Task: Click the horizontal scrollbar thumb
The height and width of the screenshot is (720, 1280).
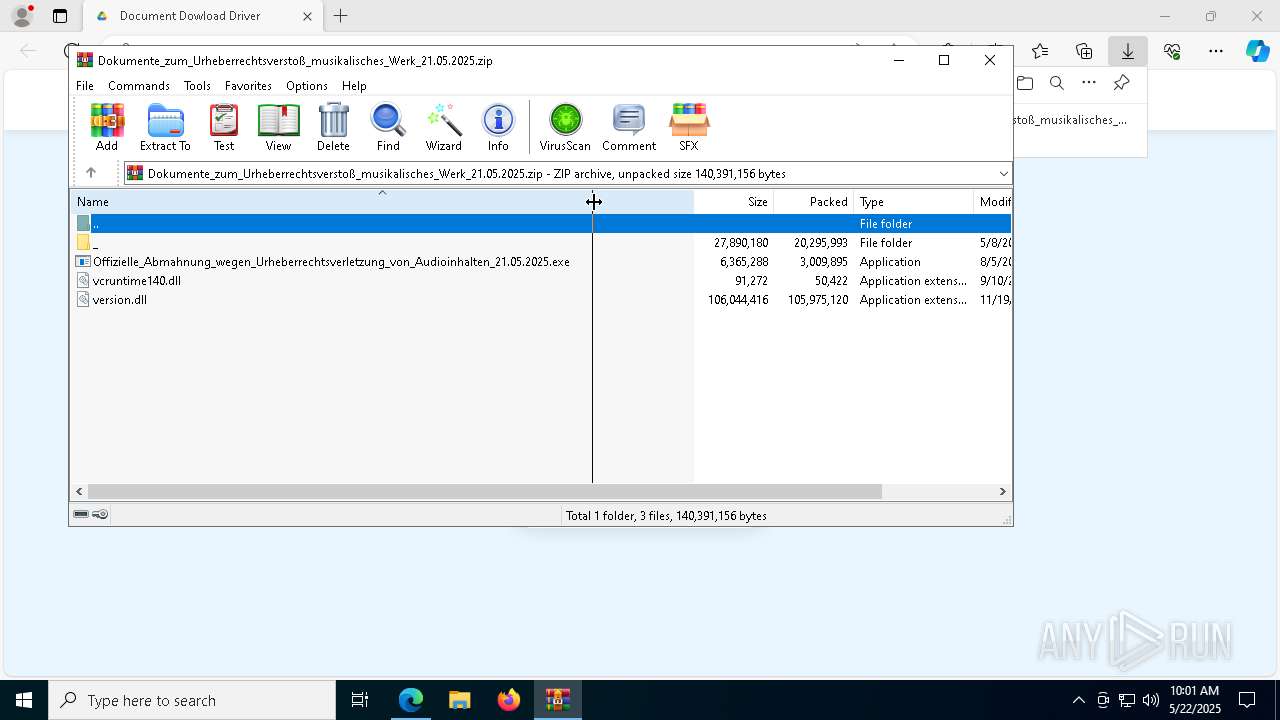Action: tap(484, 491)
